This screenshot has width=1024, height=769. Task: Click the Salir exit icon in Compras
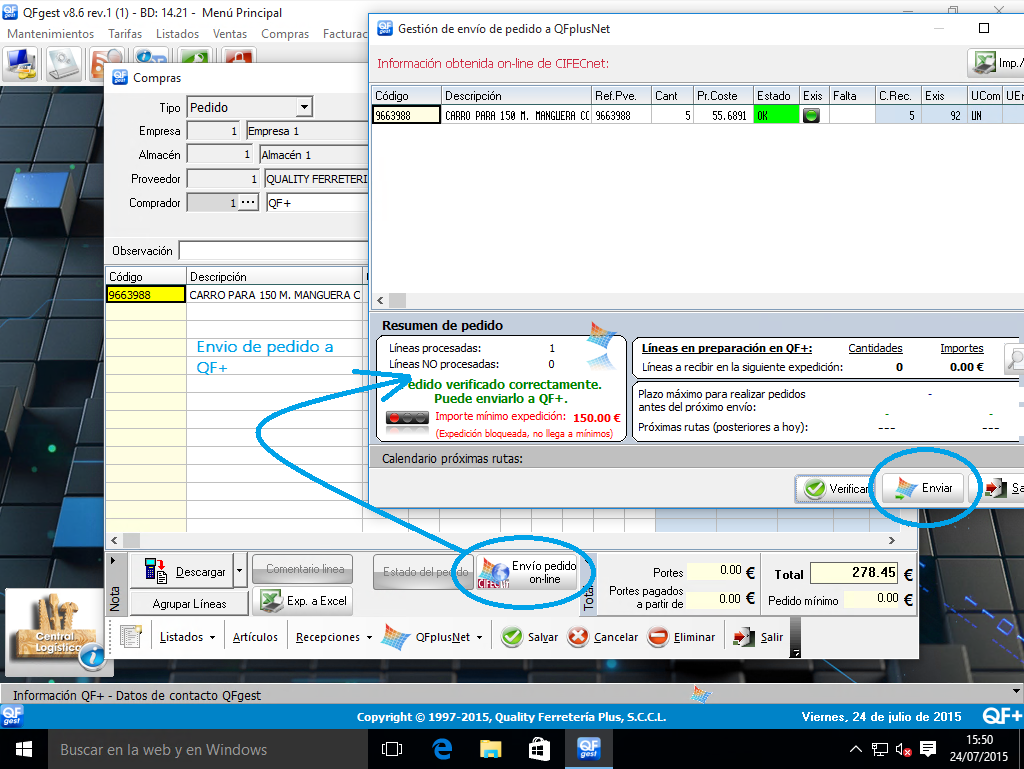click(743, 636)
